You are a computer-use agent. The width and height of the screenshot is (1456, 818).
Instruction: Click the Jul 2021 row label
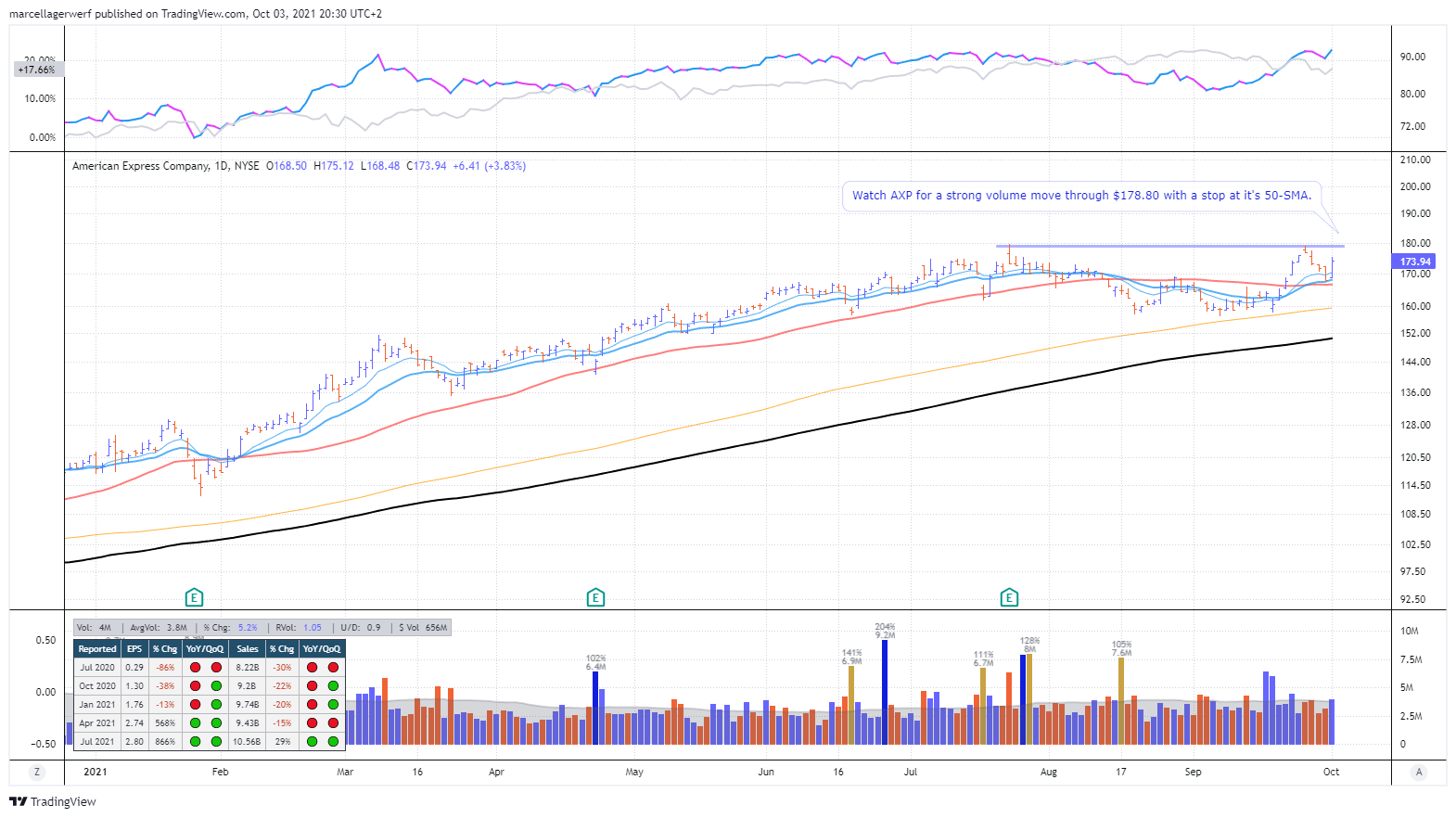(97, 742)
